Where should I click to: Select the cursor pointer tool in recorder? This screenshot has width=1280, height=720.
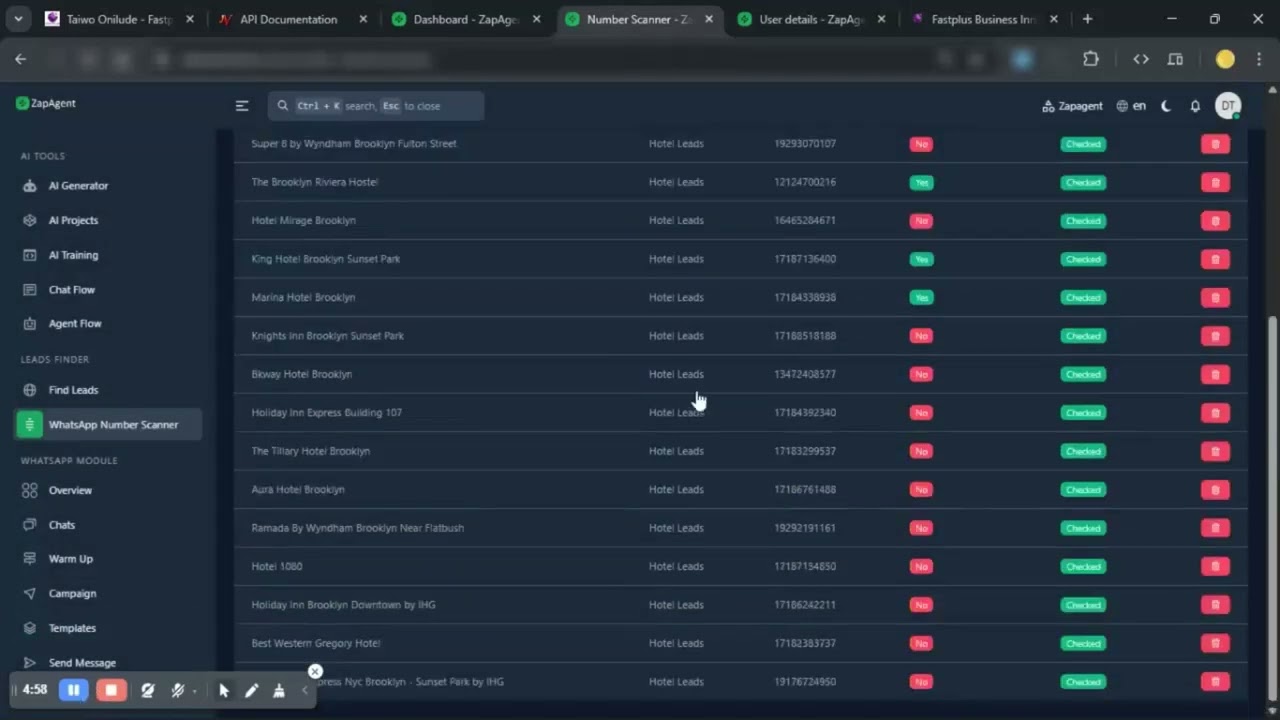pos(224,690)
